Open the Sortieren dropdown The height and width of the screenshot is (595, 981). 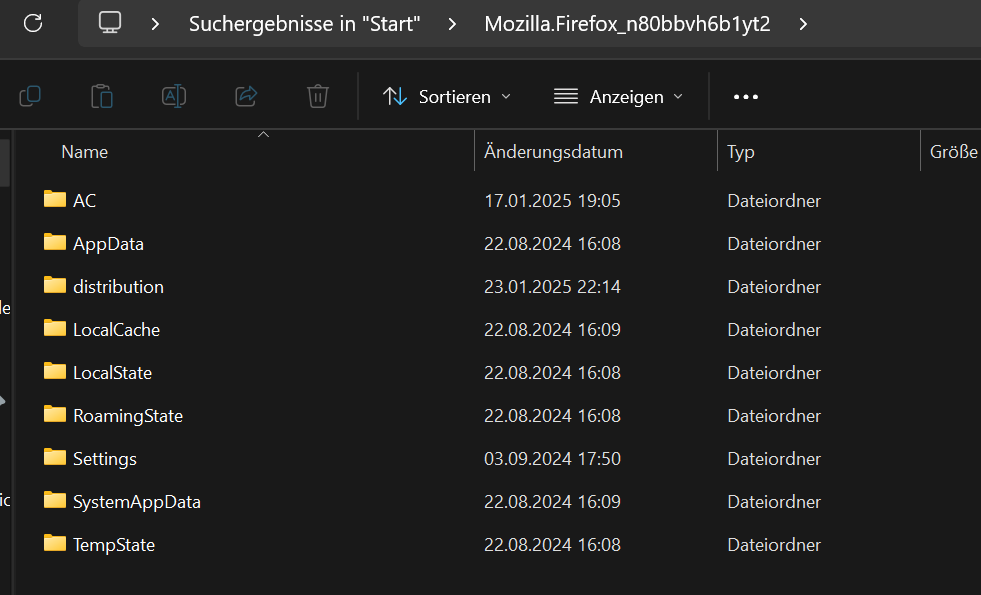coord(447,97)
